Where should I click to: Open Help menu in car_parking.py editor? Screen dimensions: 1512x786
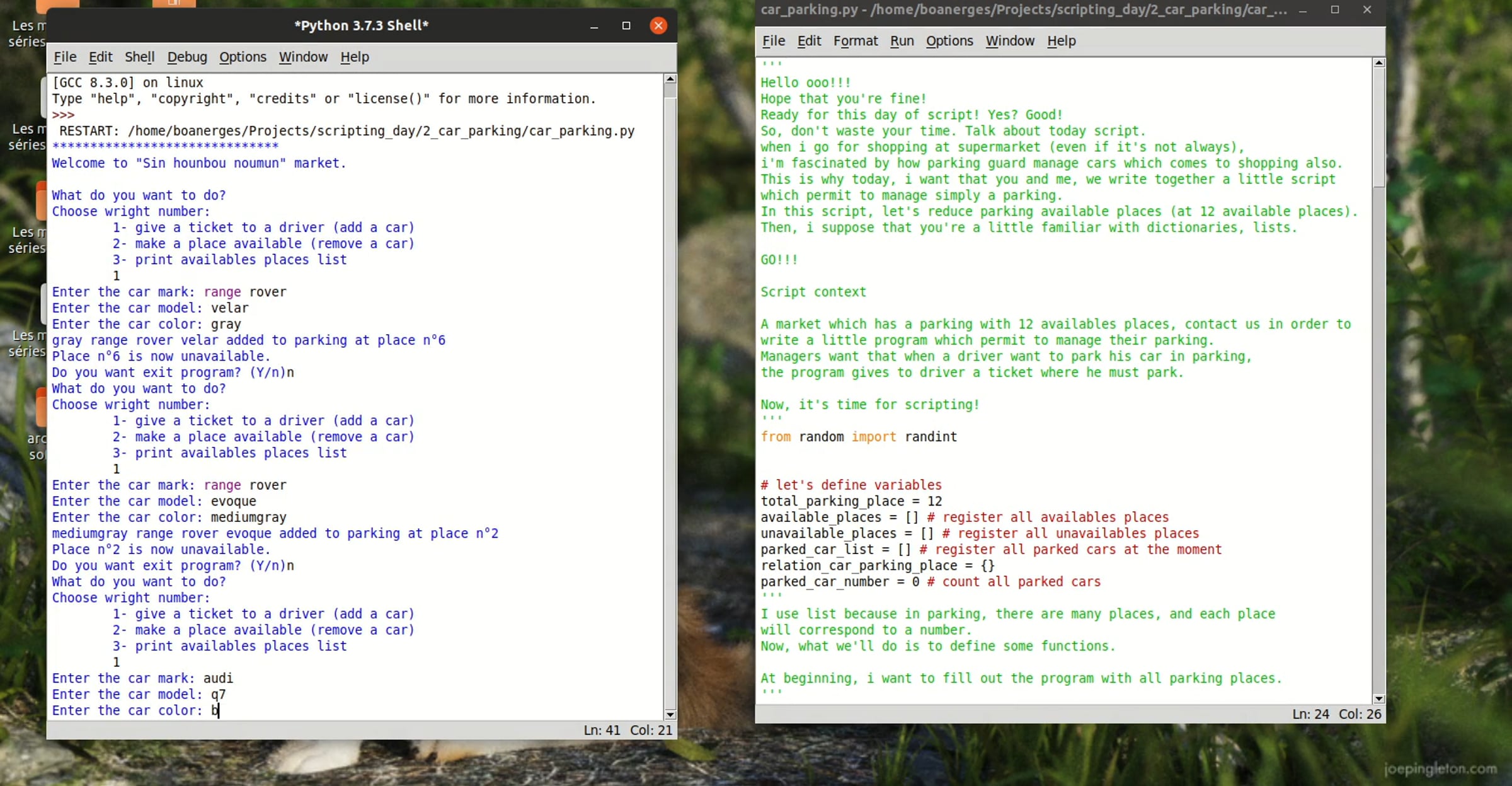pos(1061,40)
